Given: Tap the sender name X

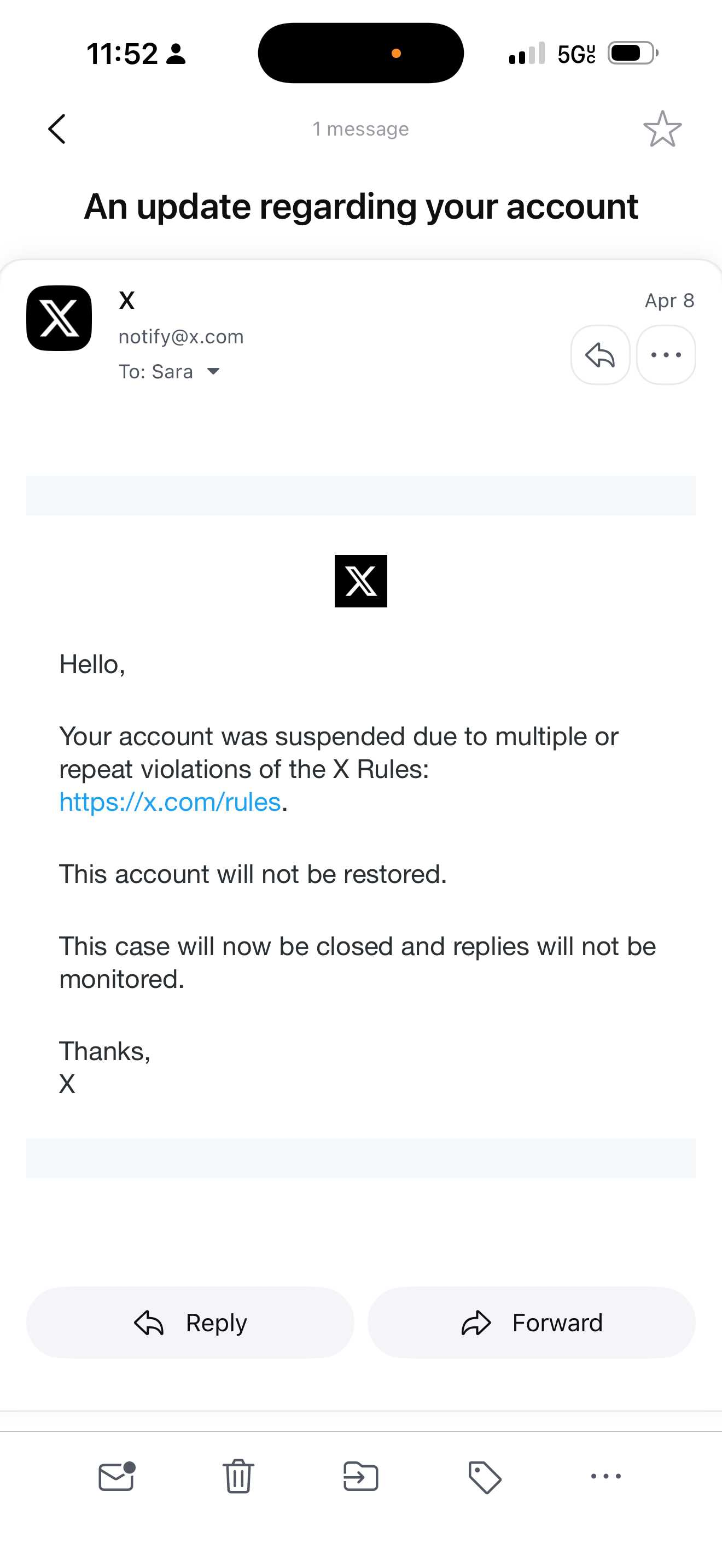Looking at the screenshot, I should 127,300.
